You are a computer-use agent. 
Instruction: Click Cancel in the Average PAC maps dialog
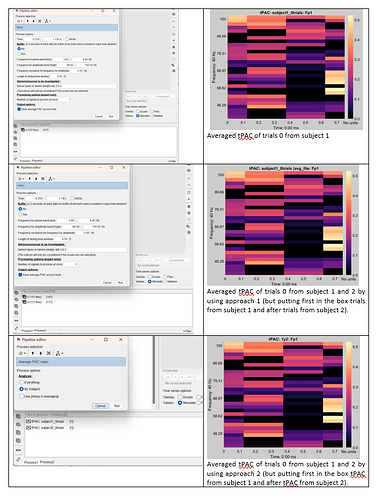100,406
